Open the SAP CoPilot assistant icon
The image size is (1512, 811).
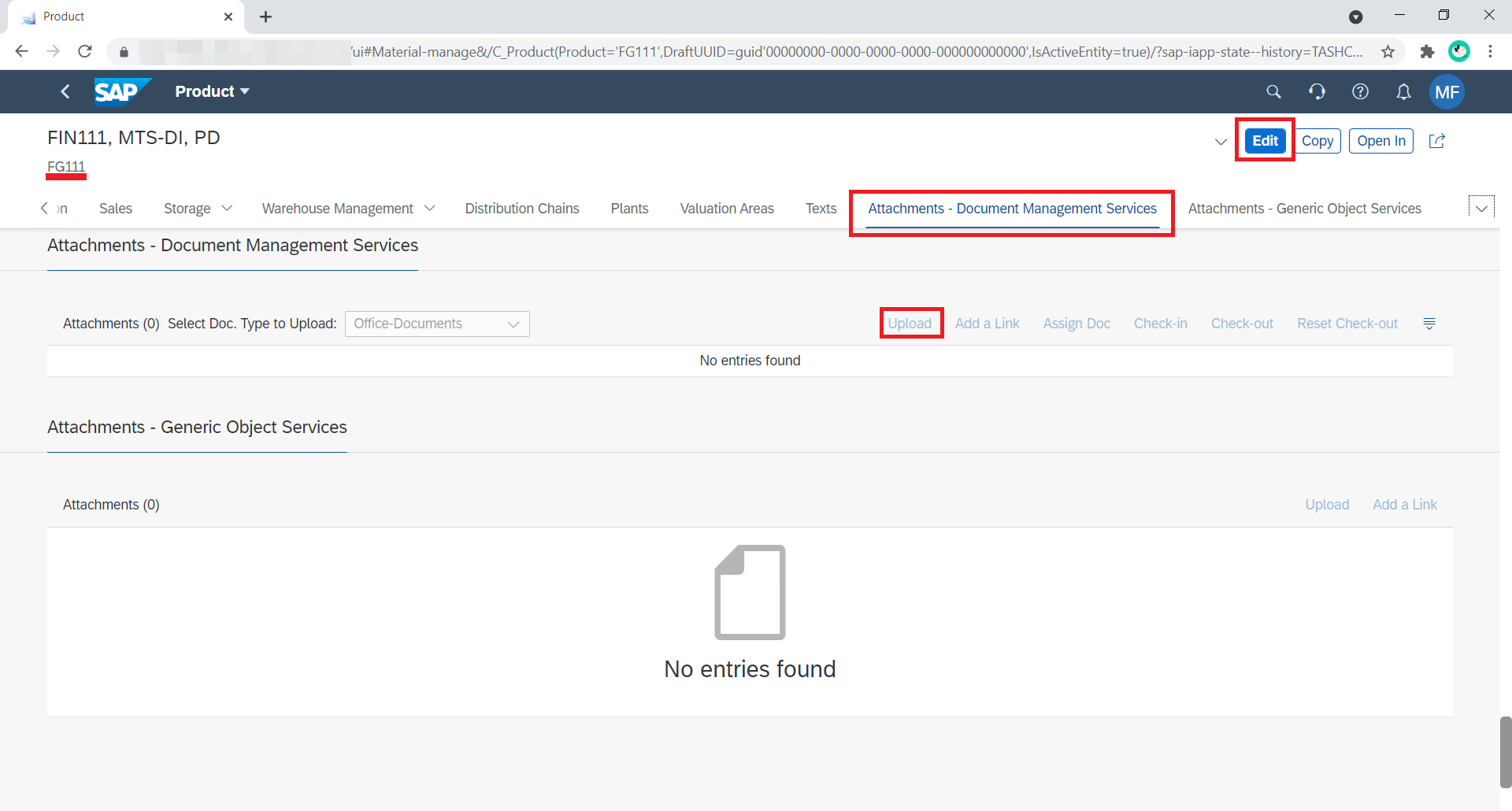(x=1317, y=91)
